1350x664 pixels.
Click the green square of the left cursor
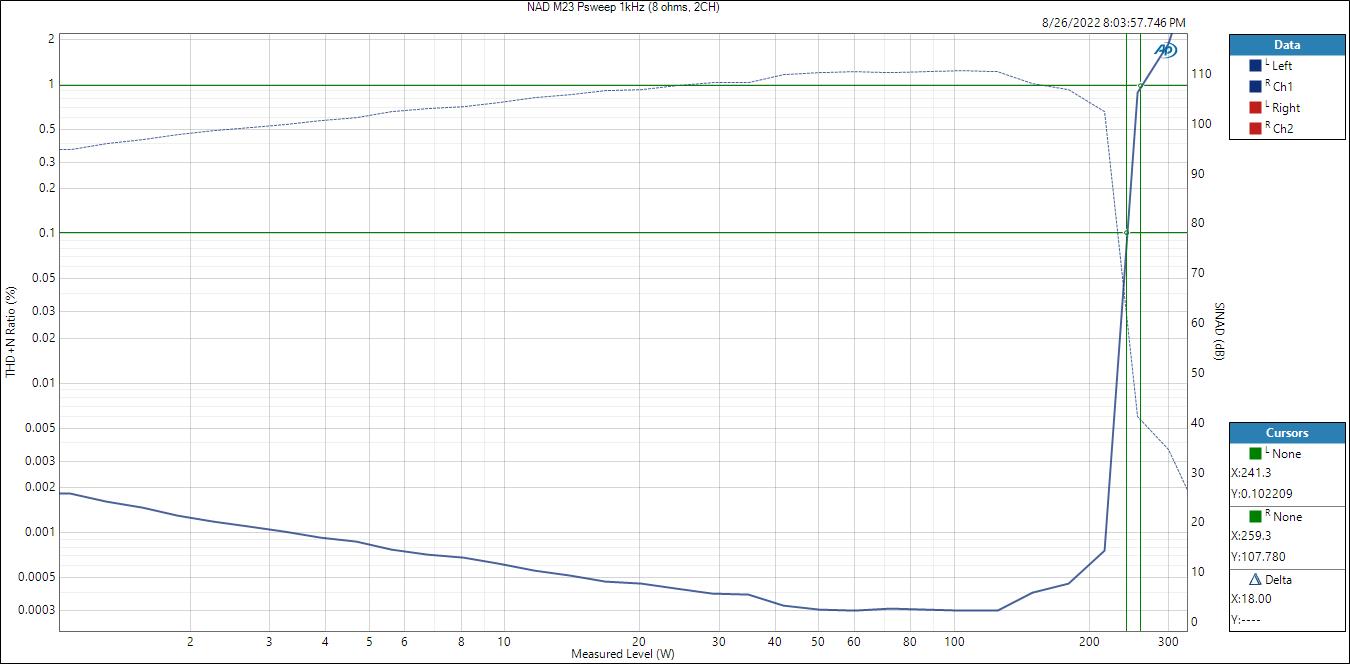pyautogui.click(x=1255, y=454)
